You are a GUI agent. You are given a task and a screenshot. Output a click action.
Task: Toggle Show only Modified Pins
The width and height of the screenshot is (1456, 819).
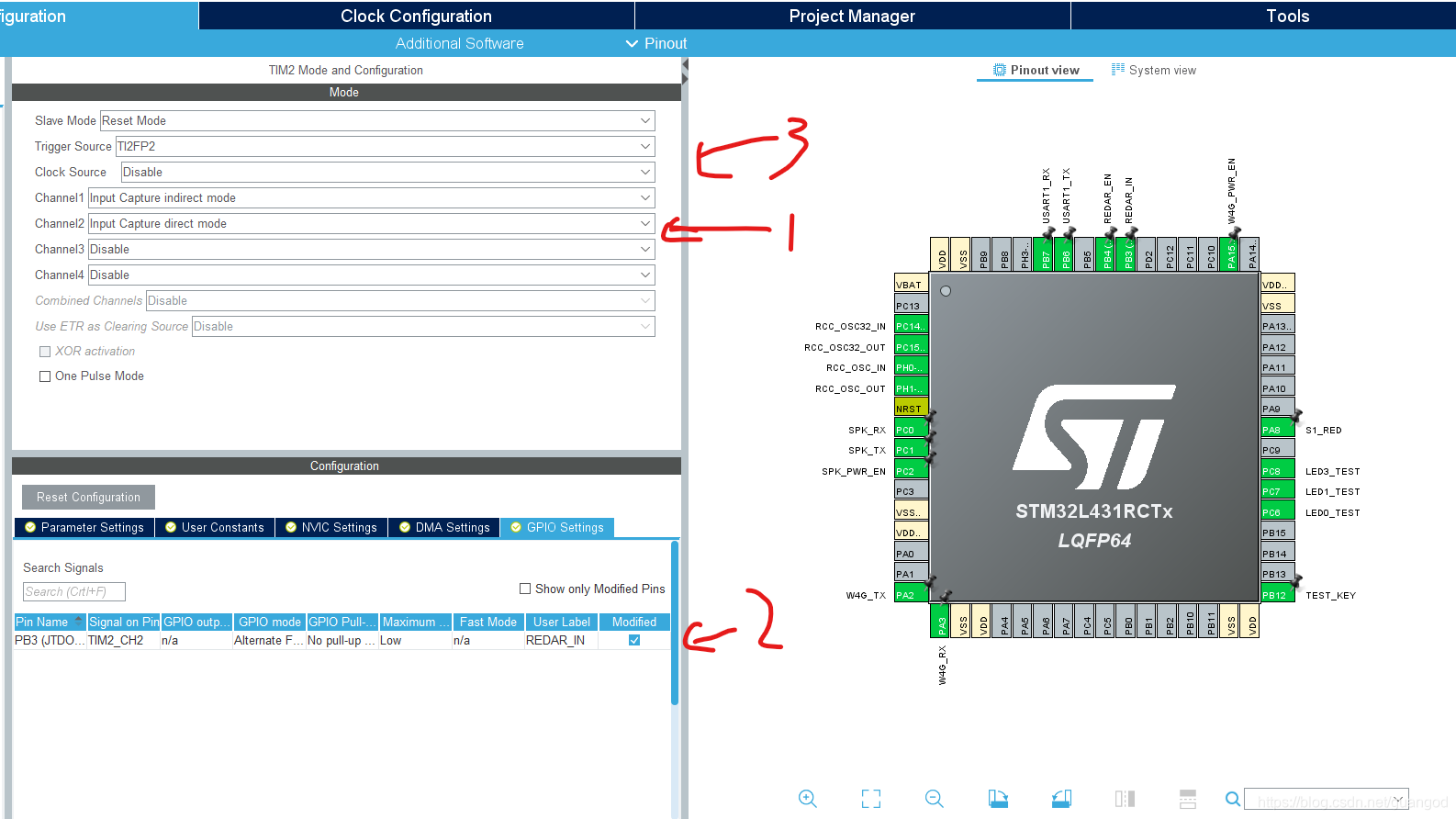[525, 589]
